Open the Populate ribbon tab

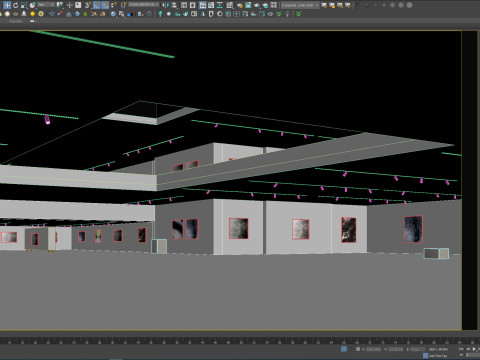[x=16, y=21]
